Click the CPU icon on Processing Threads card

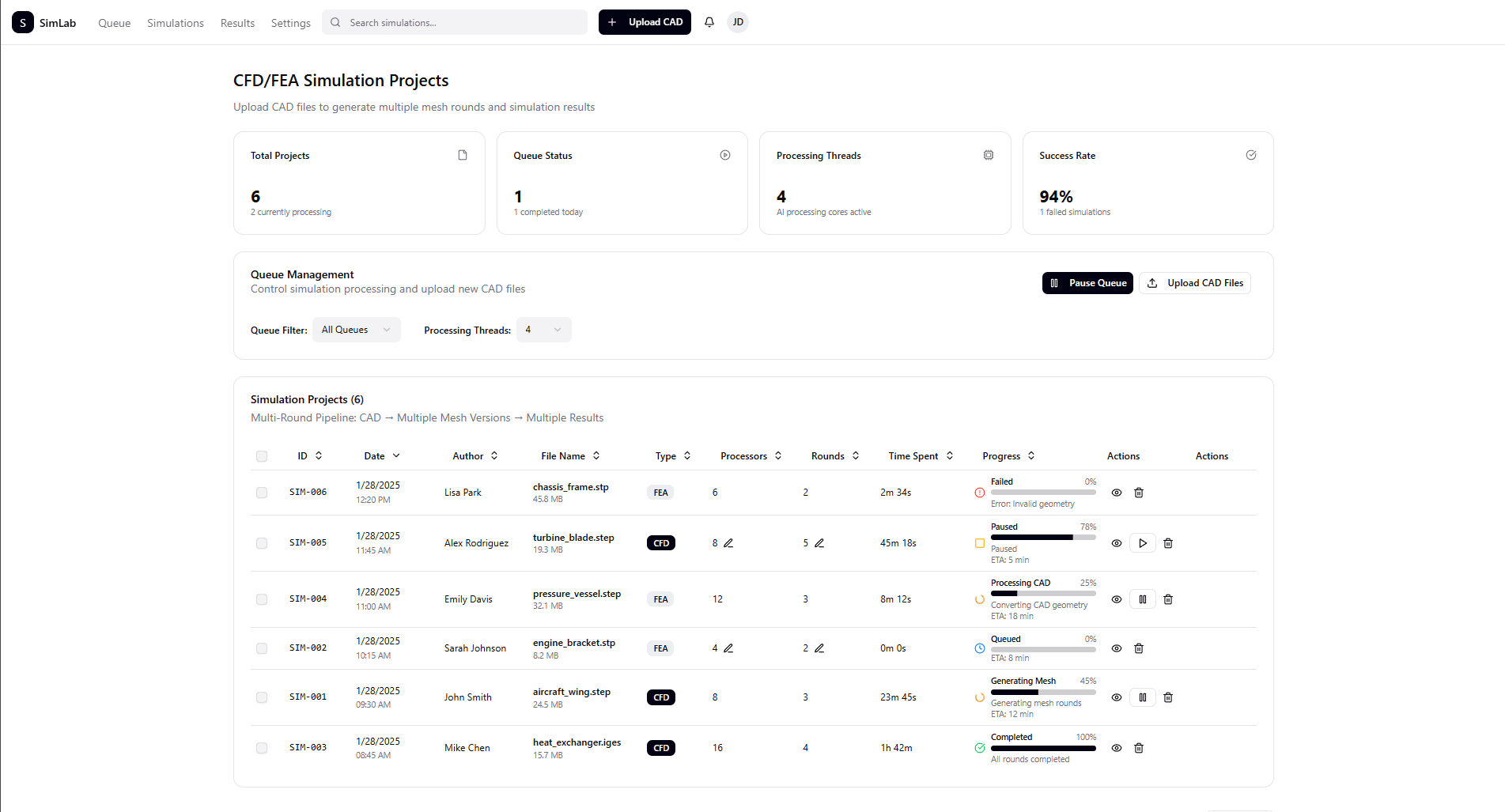point(989,155)
